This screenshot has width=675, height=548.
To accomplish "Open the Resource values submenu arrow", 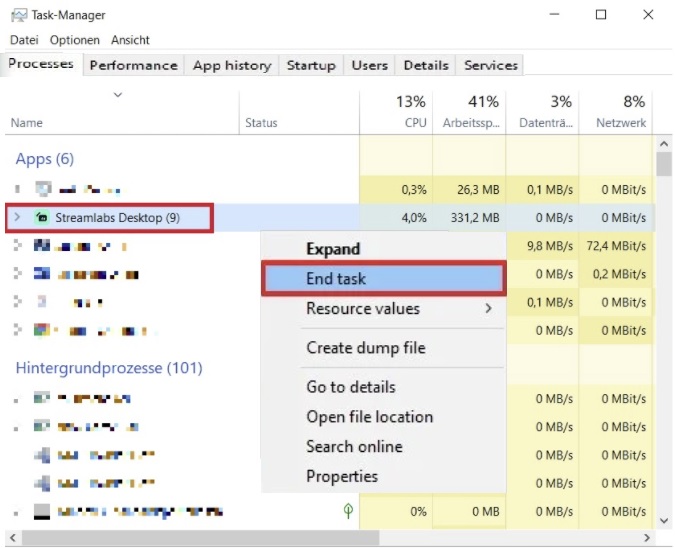I will (x=488, y=309).
